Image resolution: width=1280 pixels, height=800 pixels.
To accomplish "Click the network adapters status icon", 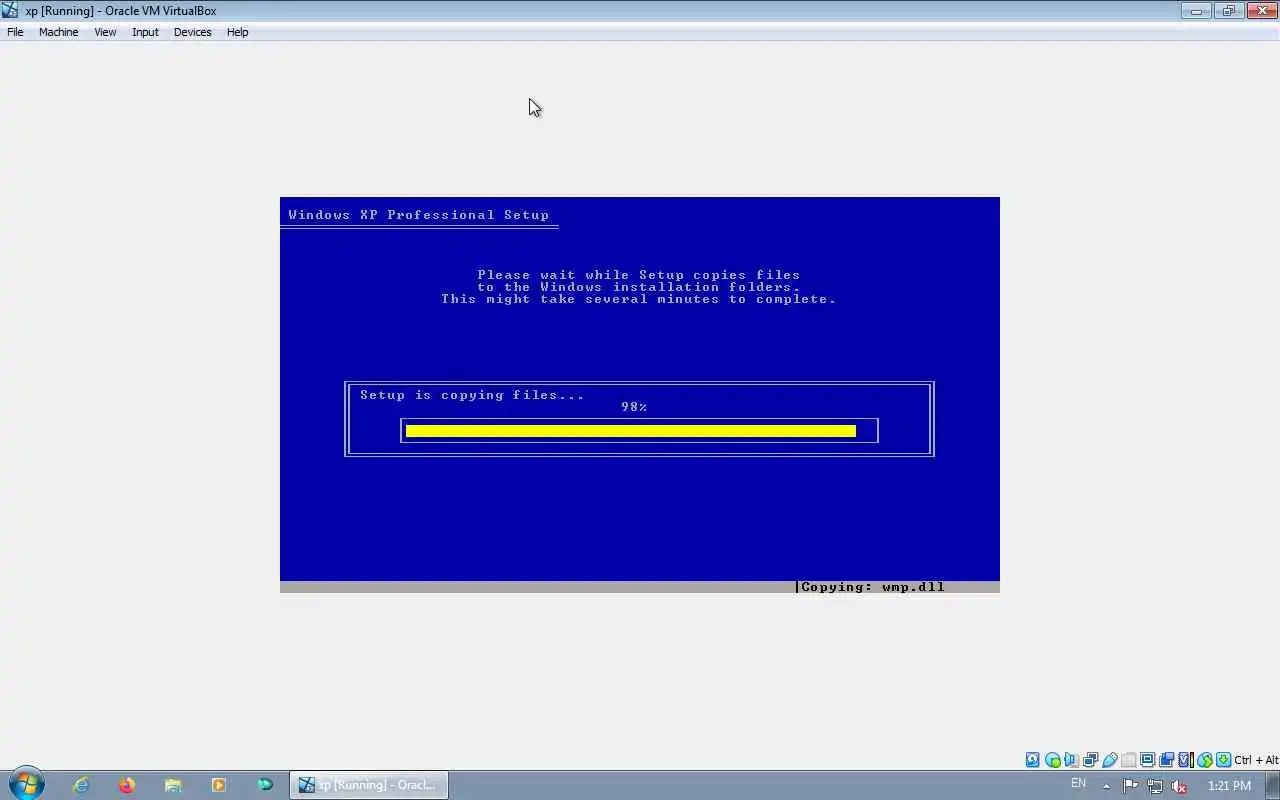I will [x=1090, y=760].
